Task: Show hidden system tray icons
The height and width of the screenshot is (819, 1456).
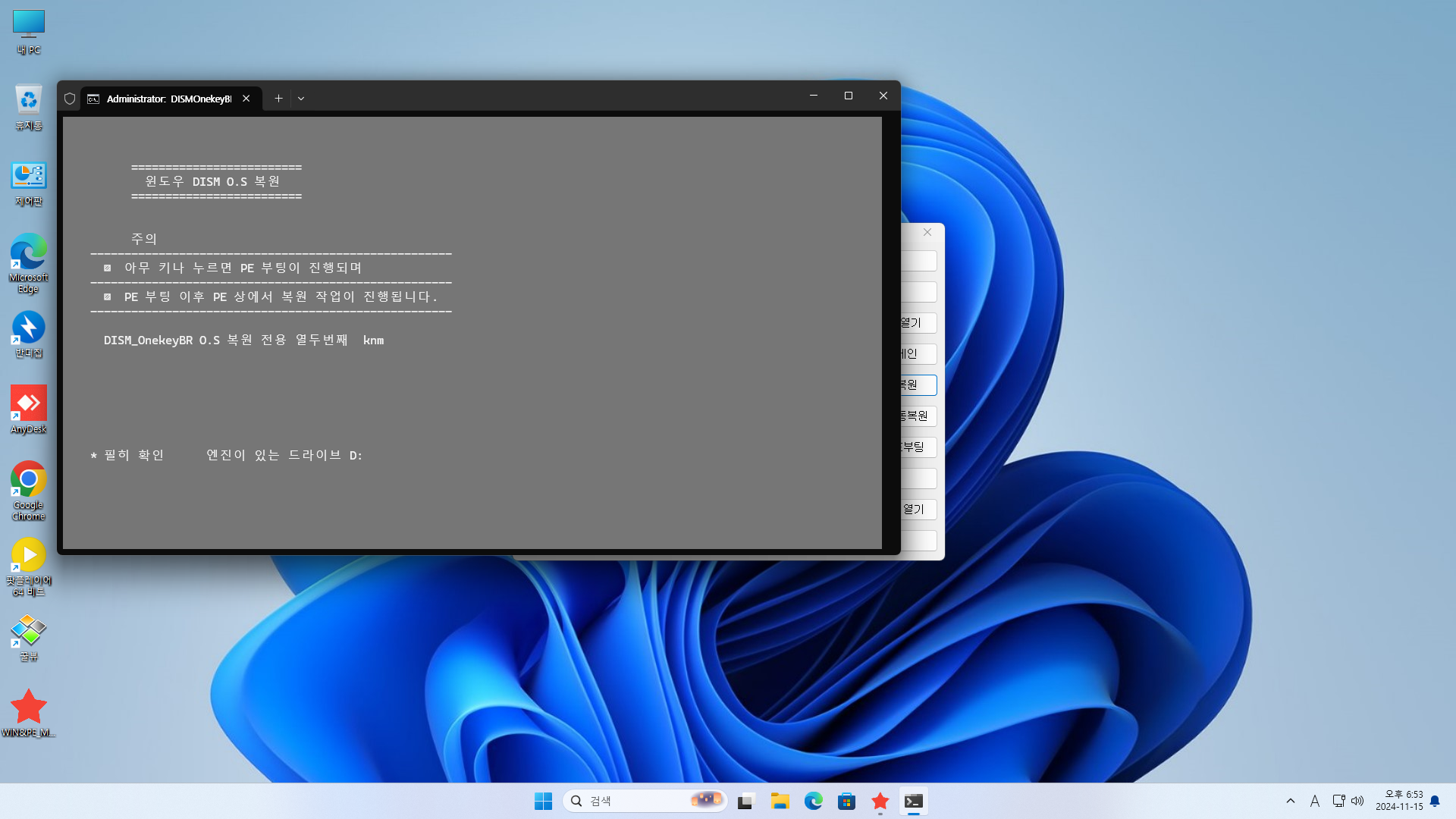Action: pyautogui.click(x=1291, y=801)
